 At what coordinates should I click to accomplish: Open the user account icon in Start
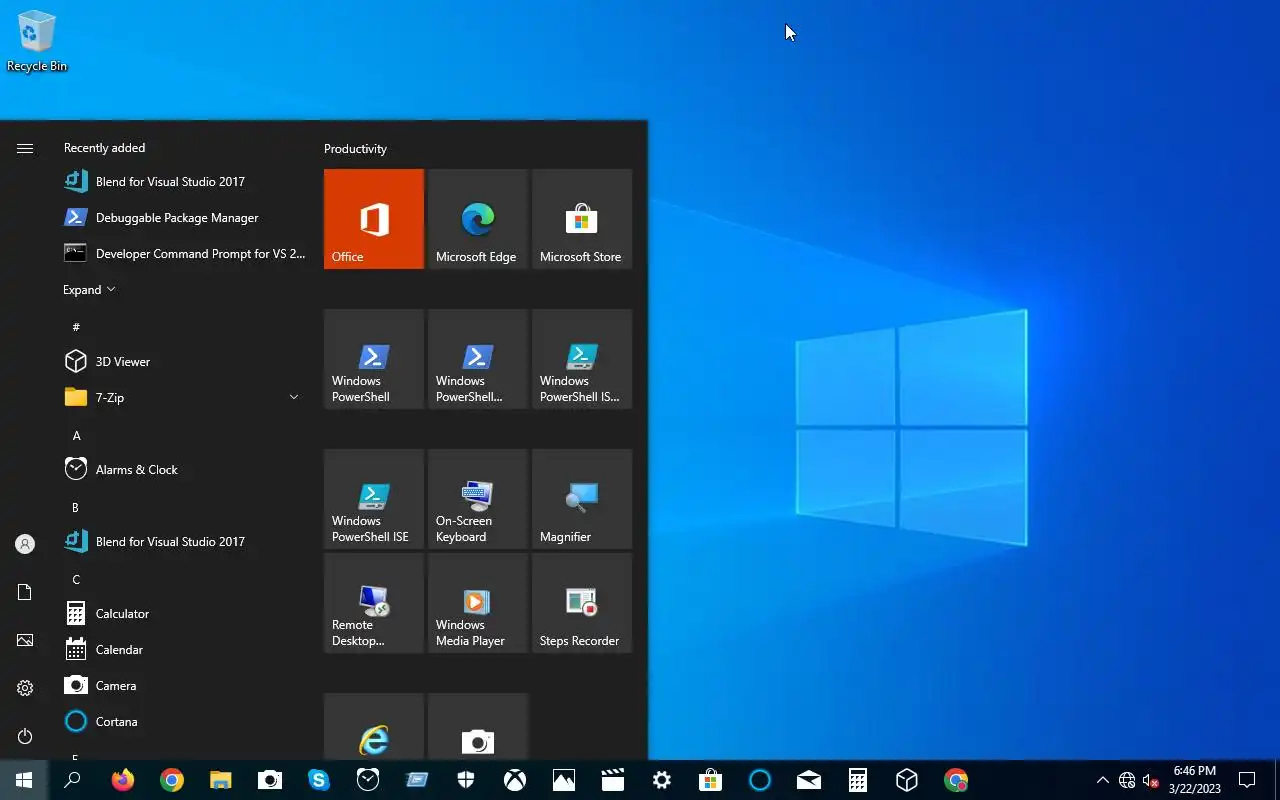pyautogui.click(x=25, y=544)
